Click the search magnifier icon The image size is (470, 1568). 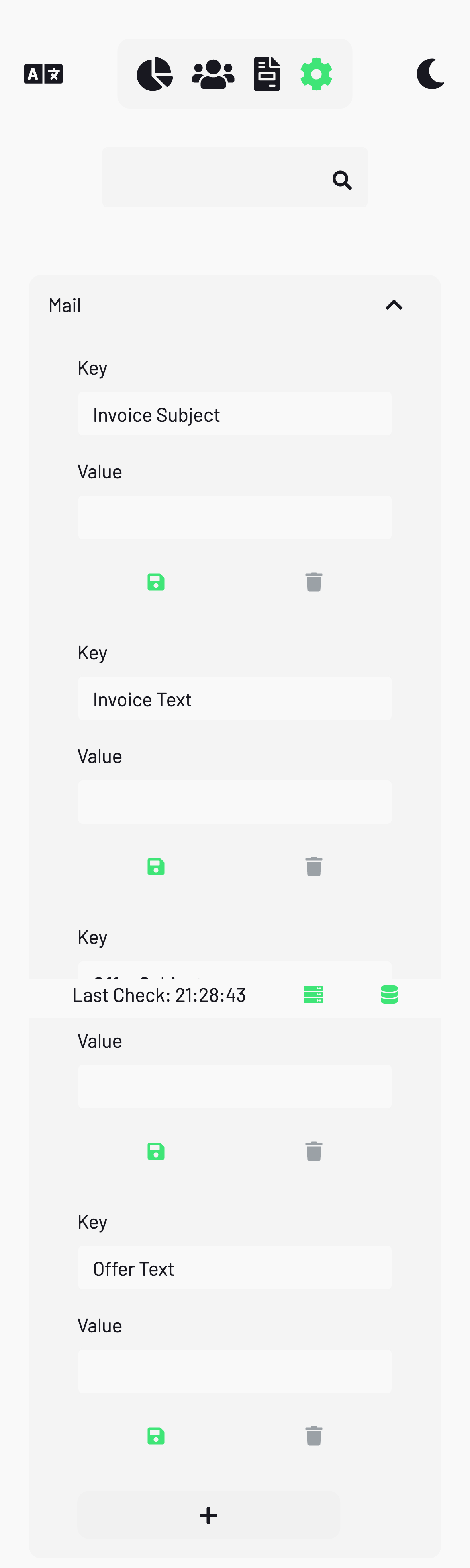[342, 180]
